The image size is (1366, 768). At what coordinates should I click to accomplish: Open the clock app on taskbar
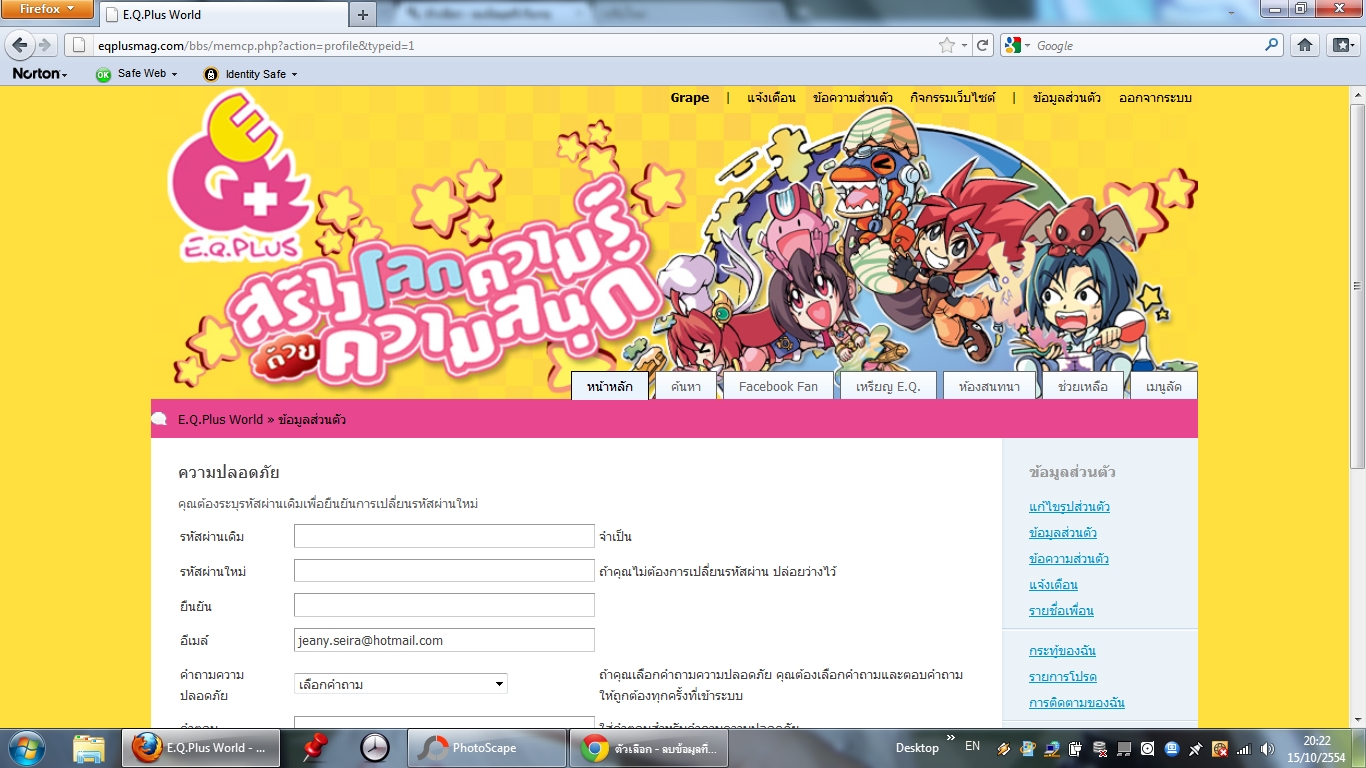click(374, 748)
